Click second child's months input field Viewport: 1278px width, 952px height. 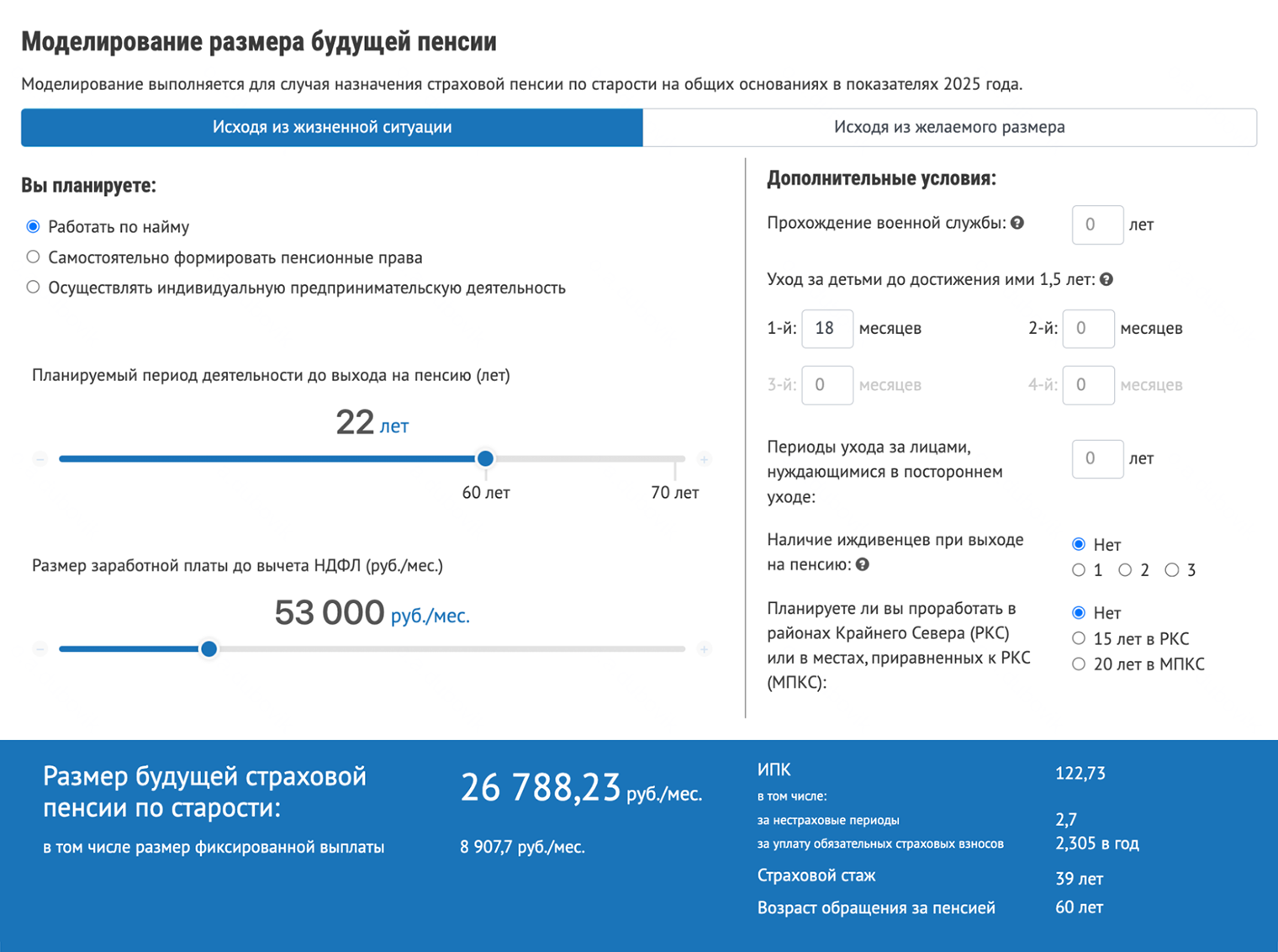[x=1089, y=329]
